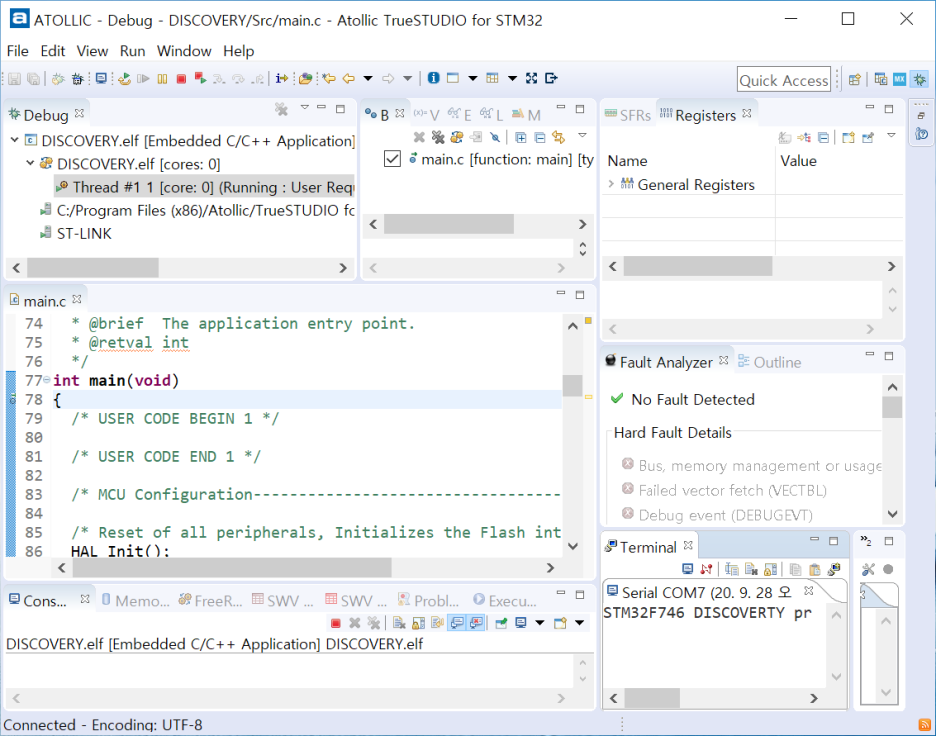Toggle Show Console on Standard Out change
The height and width of the screenshot is (736, 936).
[457, 623]
